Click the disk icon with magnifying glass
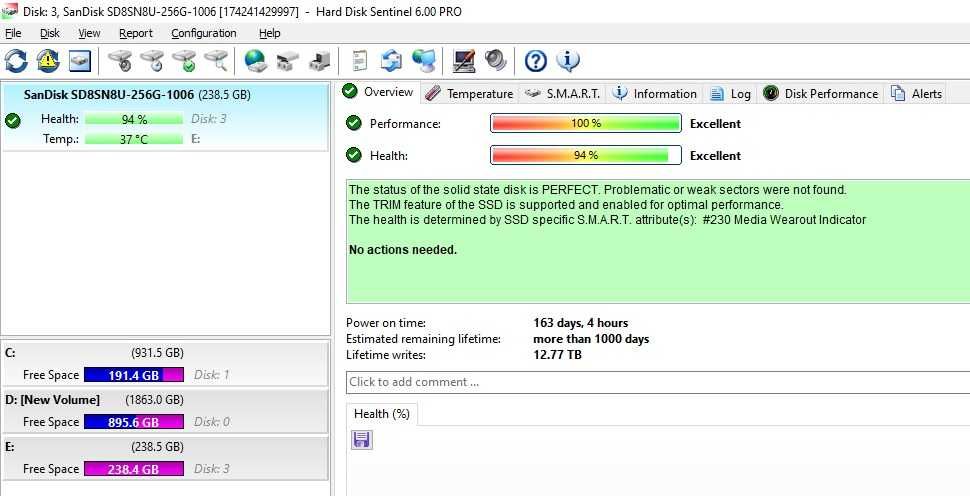 [x=216, y=61]
